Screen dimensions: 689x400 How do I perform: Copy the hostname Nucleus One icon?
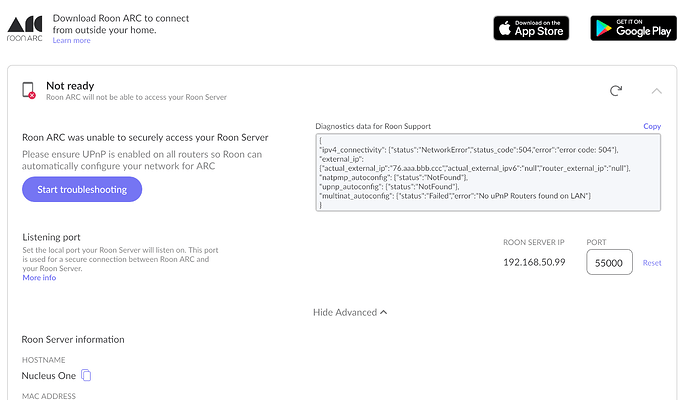tap(86, 375)
